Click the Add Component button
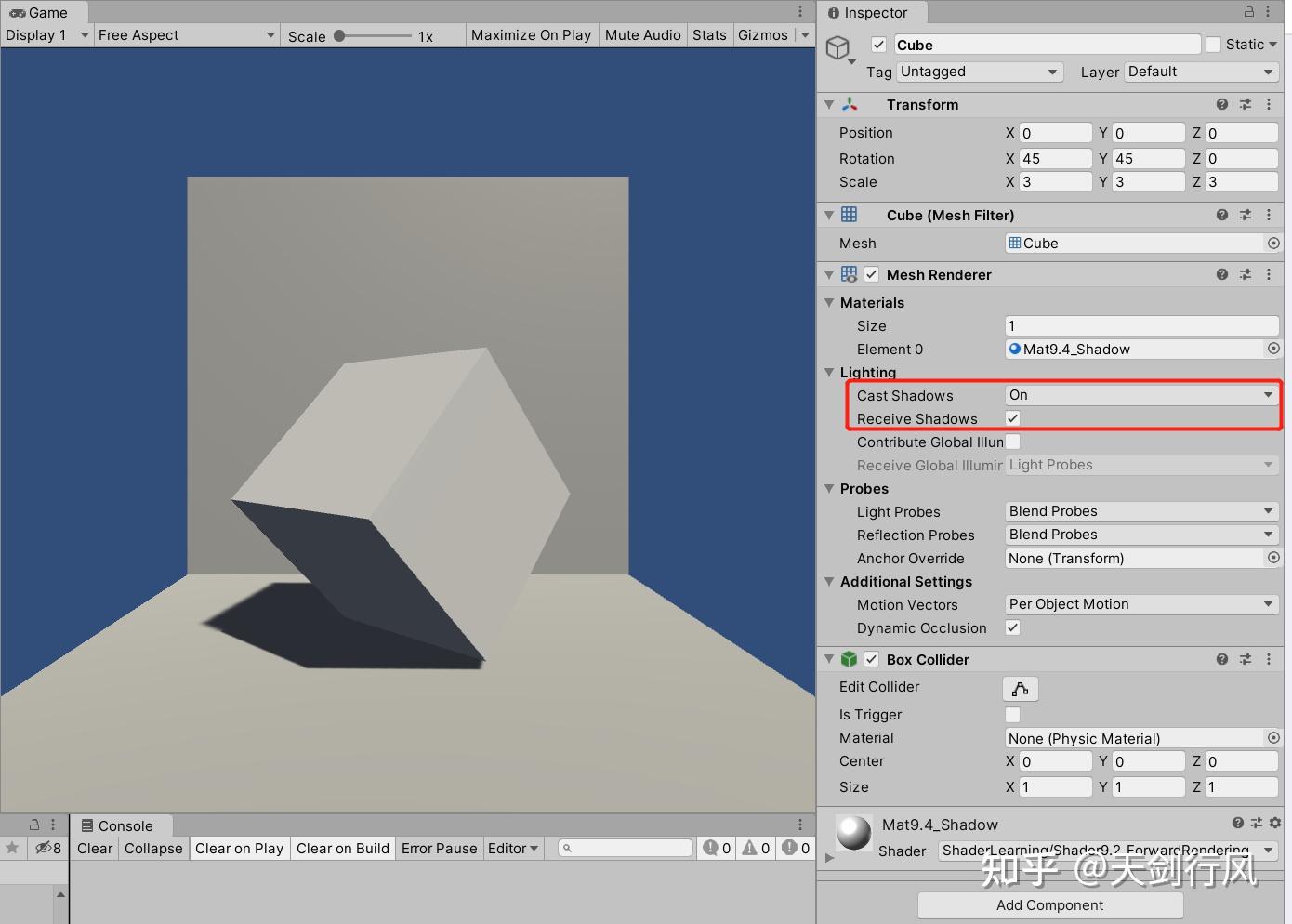This screenshot has width=1292, height=924. click(1049, 904)
